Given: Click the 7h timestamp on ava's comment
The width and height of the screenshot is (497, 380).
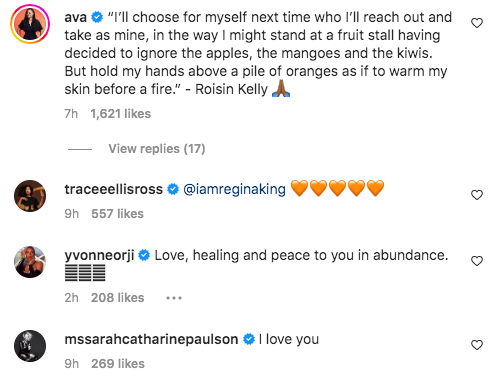Looking at the screenshot, I should [x=71, y=114].
